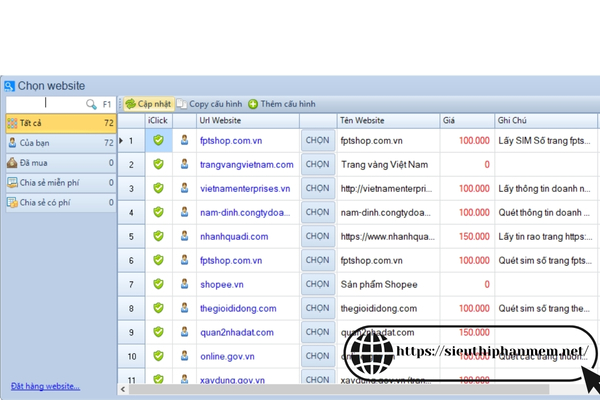The image size is (600, 400).
Task: Click the Trang vàng Việt Nam name cell
Action: coord(388,165)
